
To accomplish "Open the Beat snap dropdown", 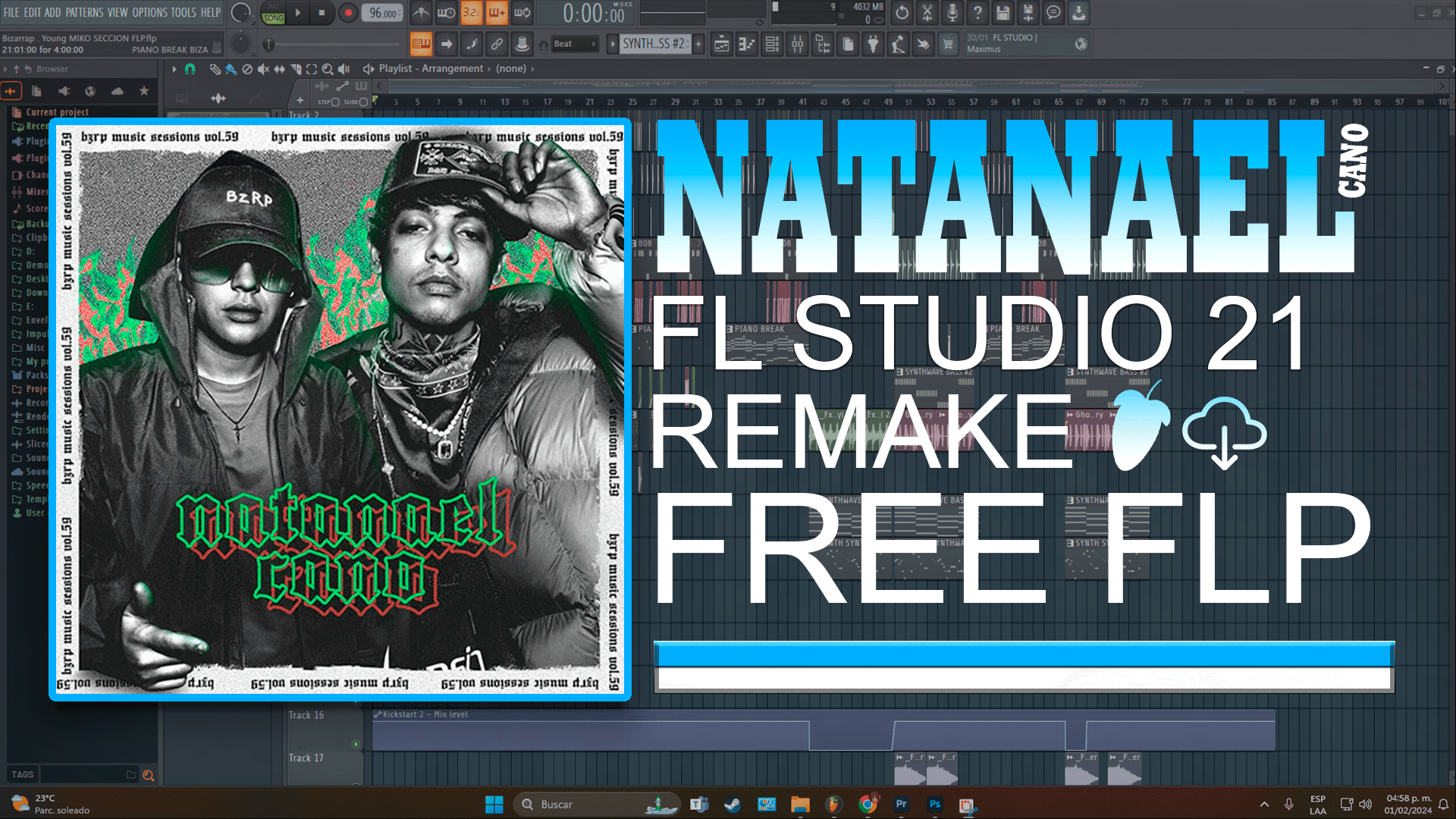I will (574, 44).
